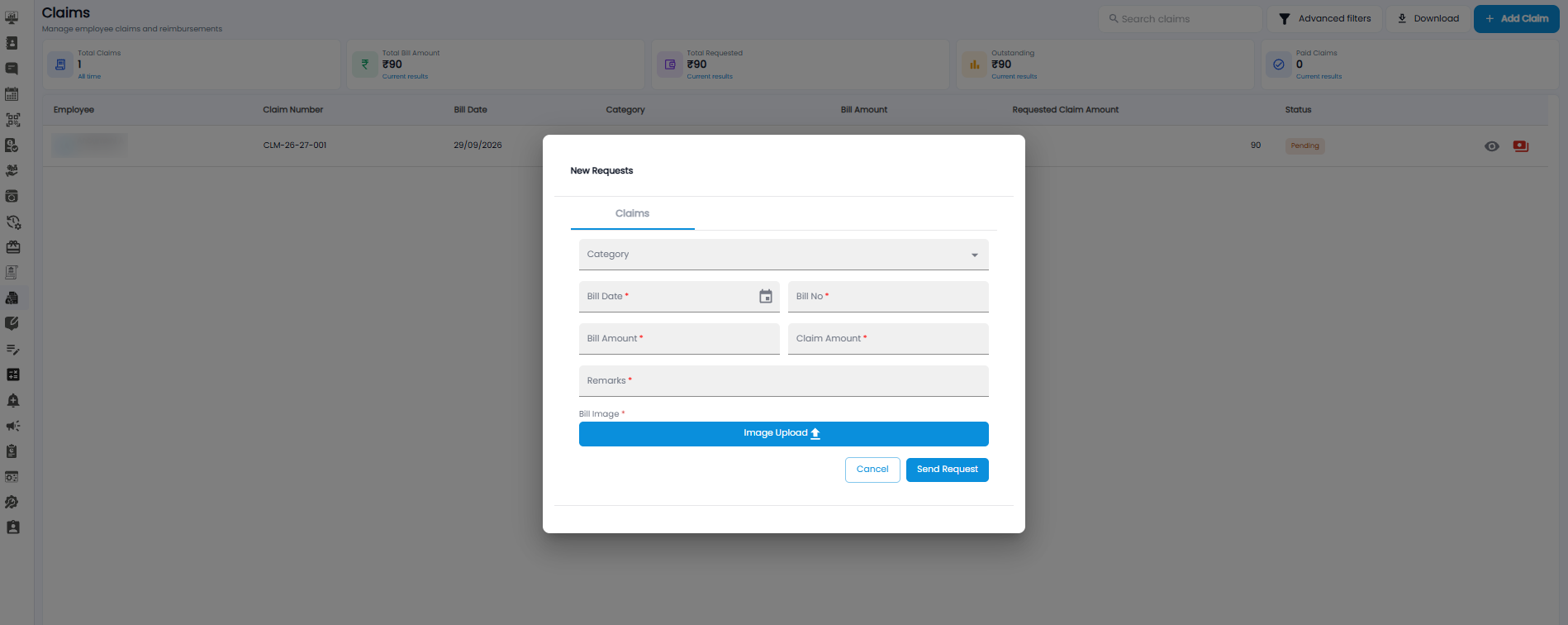
Task: Open the calculator icon in left sidebar
Action: [x=12, y=375]
